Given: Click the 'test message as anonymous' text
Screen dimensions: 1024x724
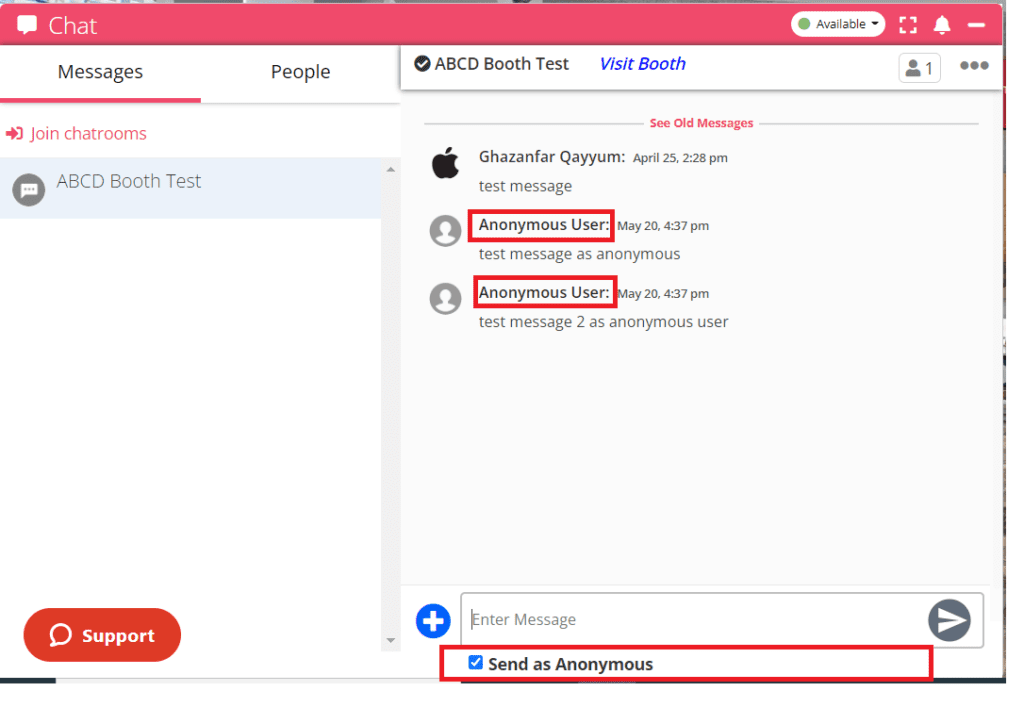Looking at the screenshot, I should pyautogui.click(x=579, y=254).
